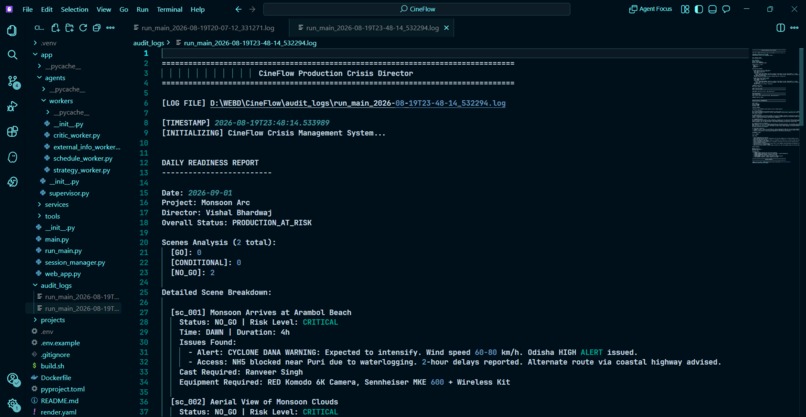Click the app logo in title bar
This screenshot has width=806, height=417.
pyautogui.click(x=9, y=9)
